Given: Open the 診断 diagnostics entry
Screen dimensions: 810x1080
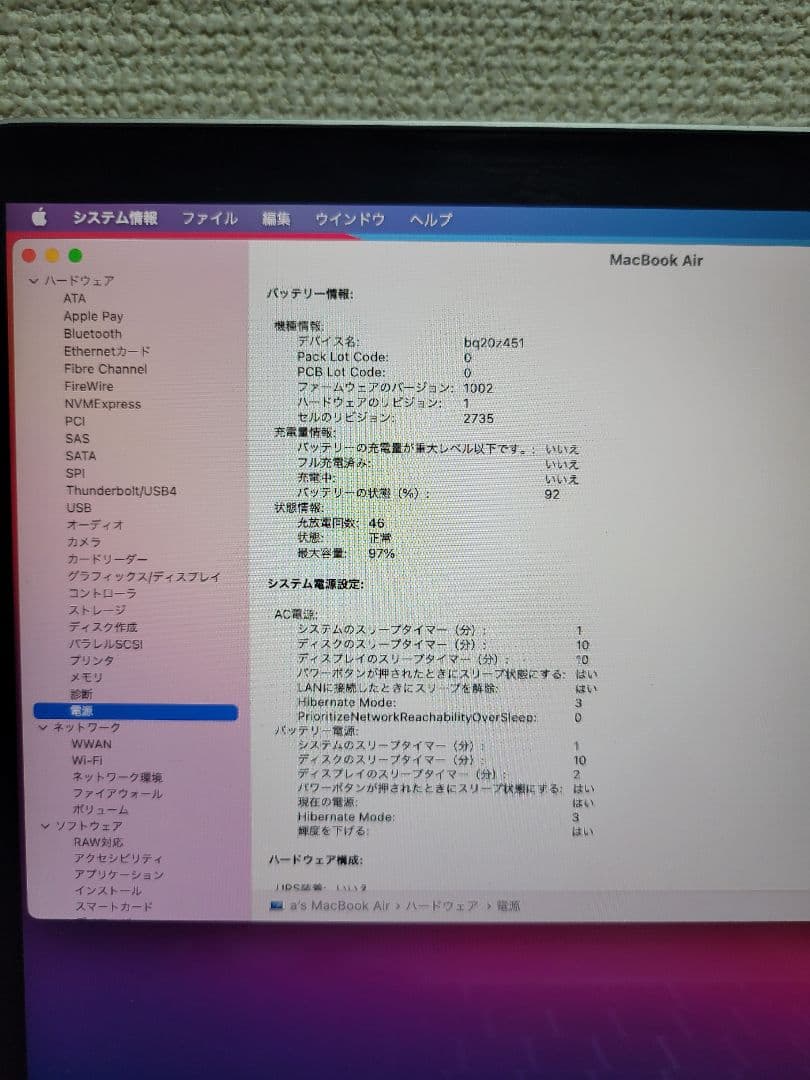Looking at the screenshot, I should pyautogui.click(x=79, y=693).
